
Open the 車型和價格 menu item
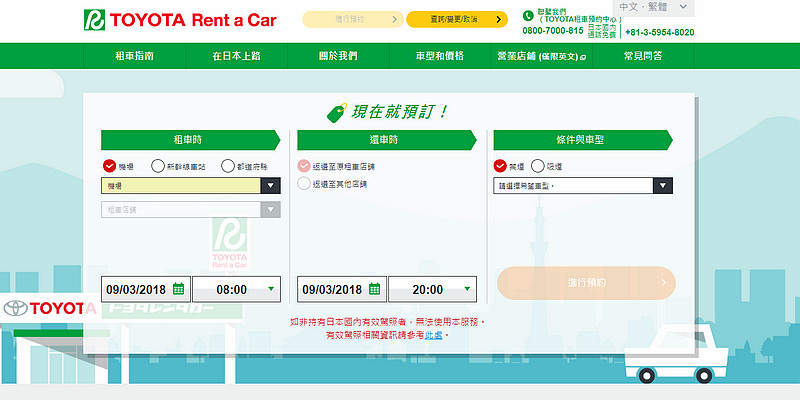439,56
